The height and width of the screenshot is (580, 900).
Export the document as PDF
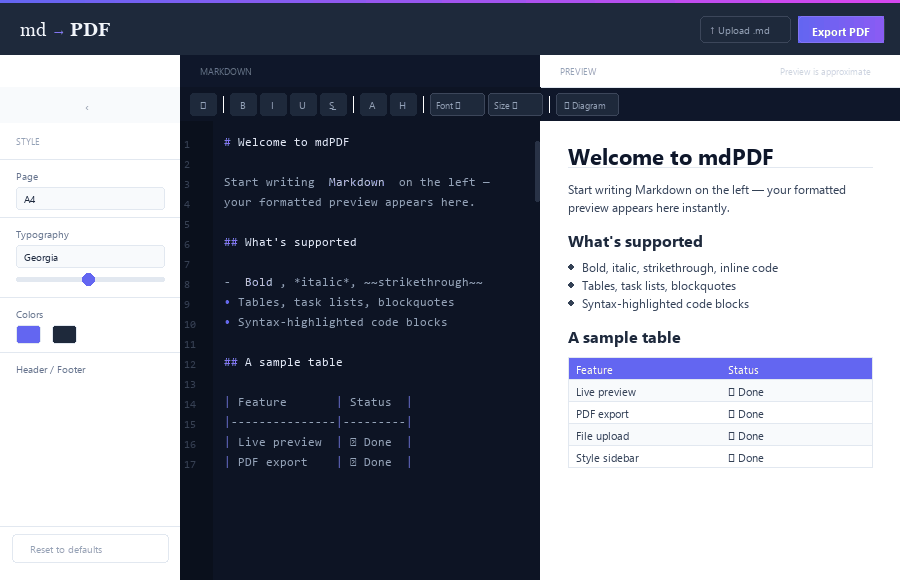[x=840, y=29]
